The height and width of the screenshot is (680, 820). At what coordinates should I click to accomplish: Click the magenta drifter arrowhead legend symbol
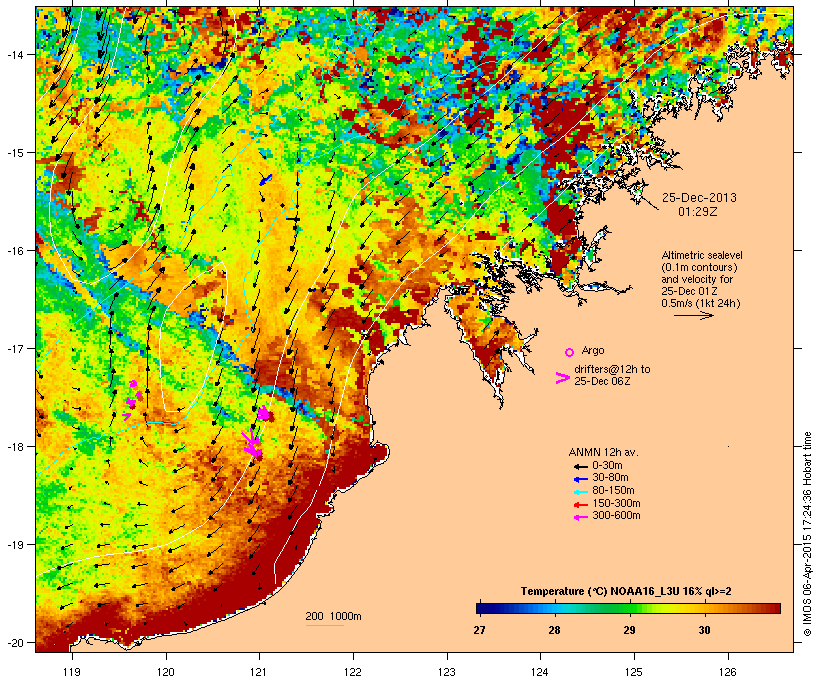pyautogui.click(x=563, y=378)
